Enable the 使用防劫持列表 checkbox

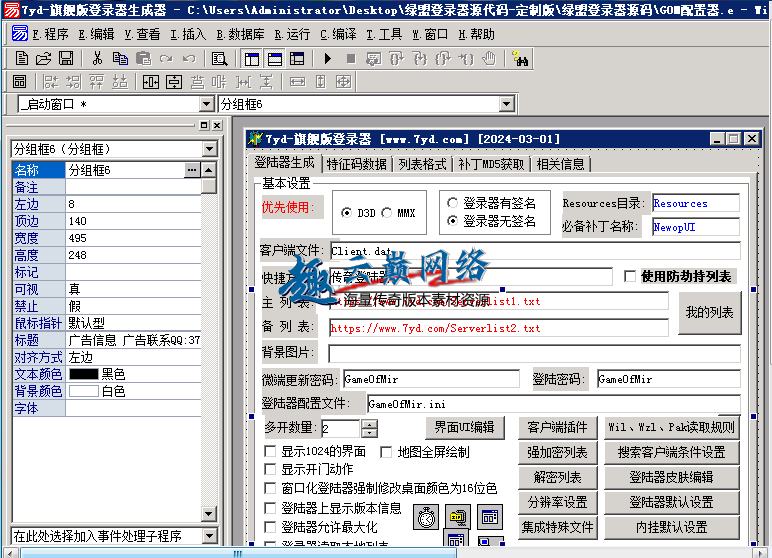tap(630, 276)
